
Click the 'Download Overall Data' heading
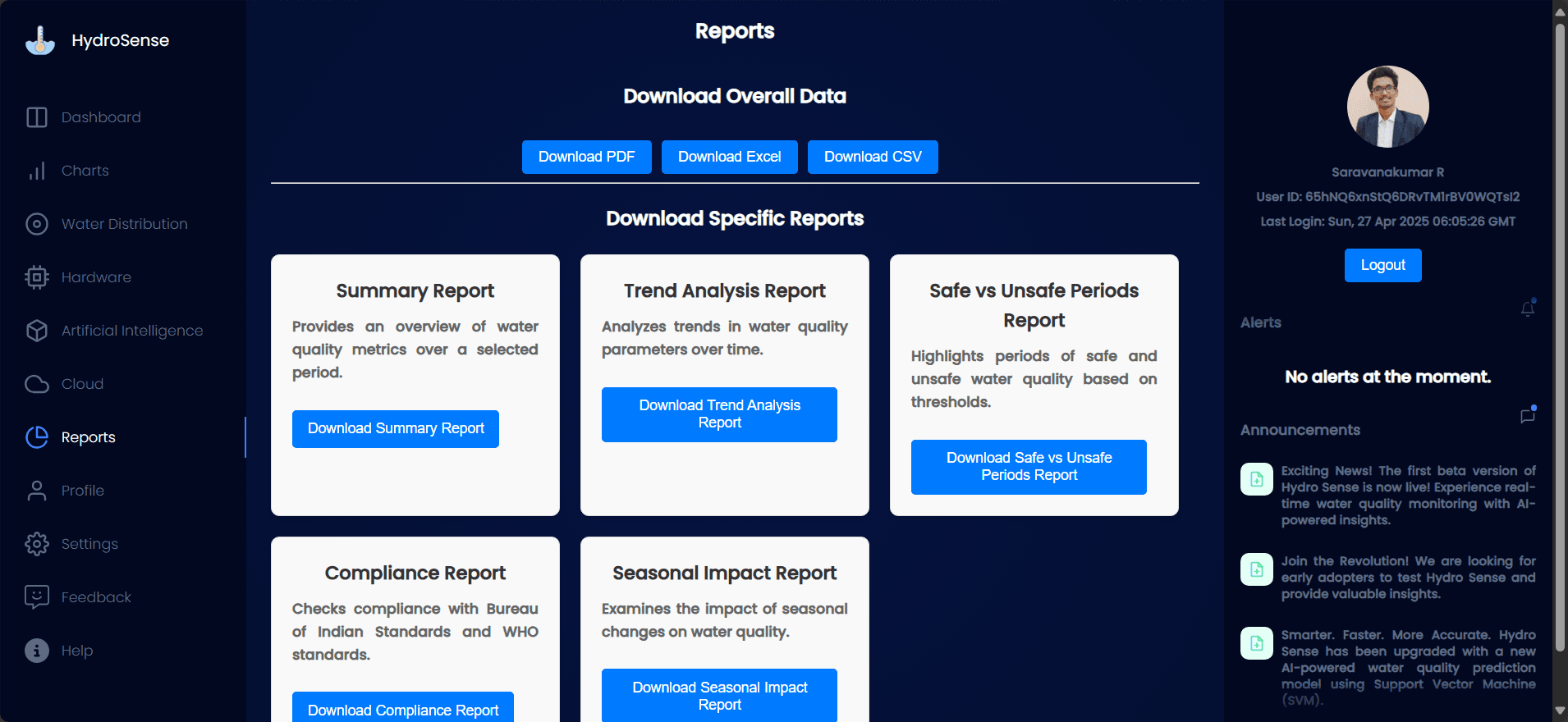[x=735, y=96]
